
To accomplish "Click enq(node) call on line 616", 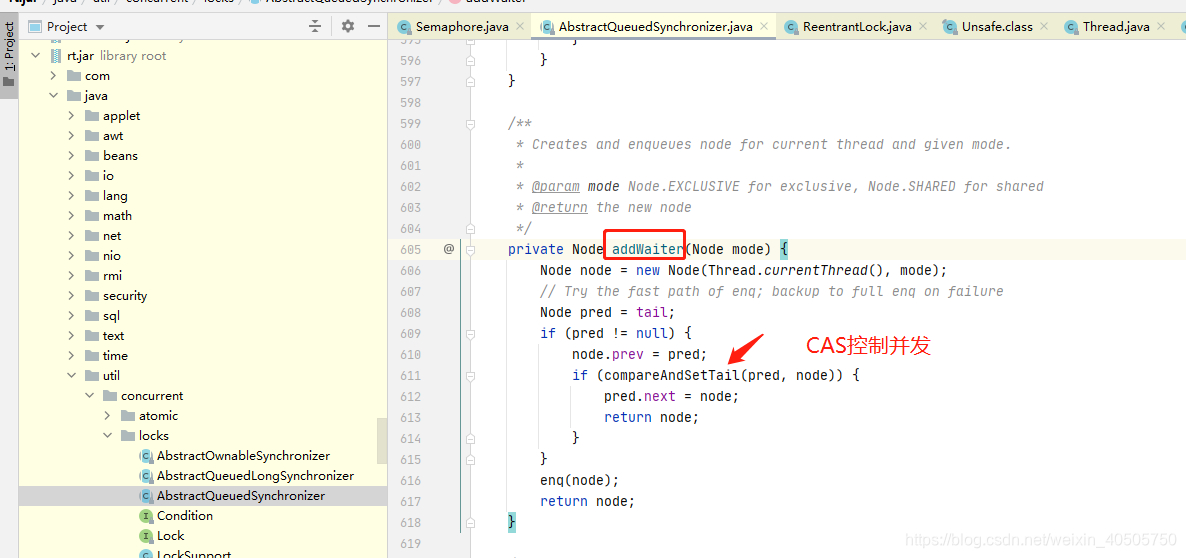I will [579, 479].
